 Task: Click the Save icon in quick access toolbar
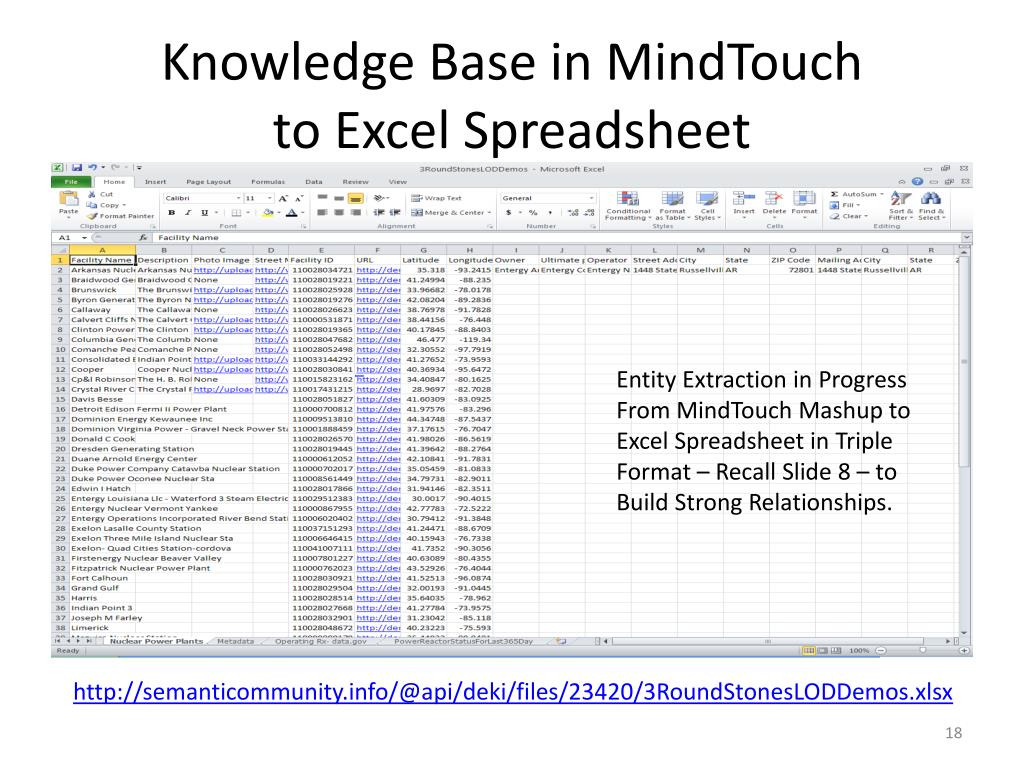tap(76, 168)
